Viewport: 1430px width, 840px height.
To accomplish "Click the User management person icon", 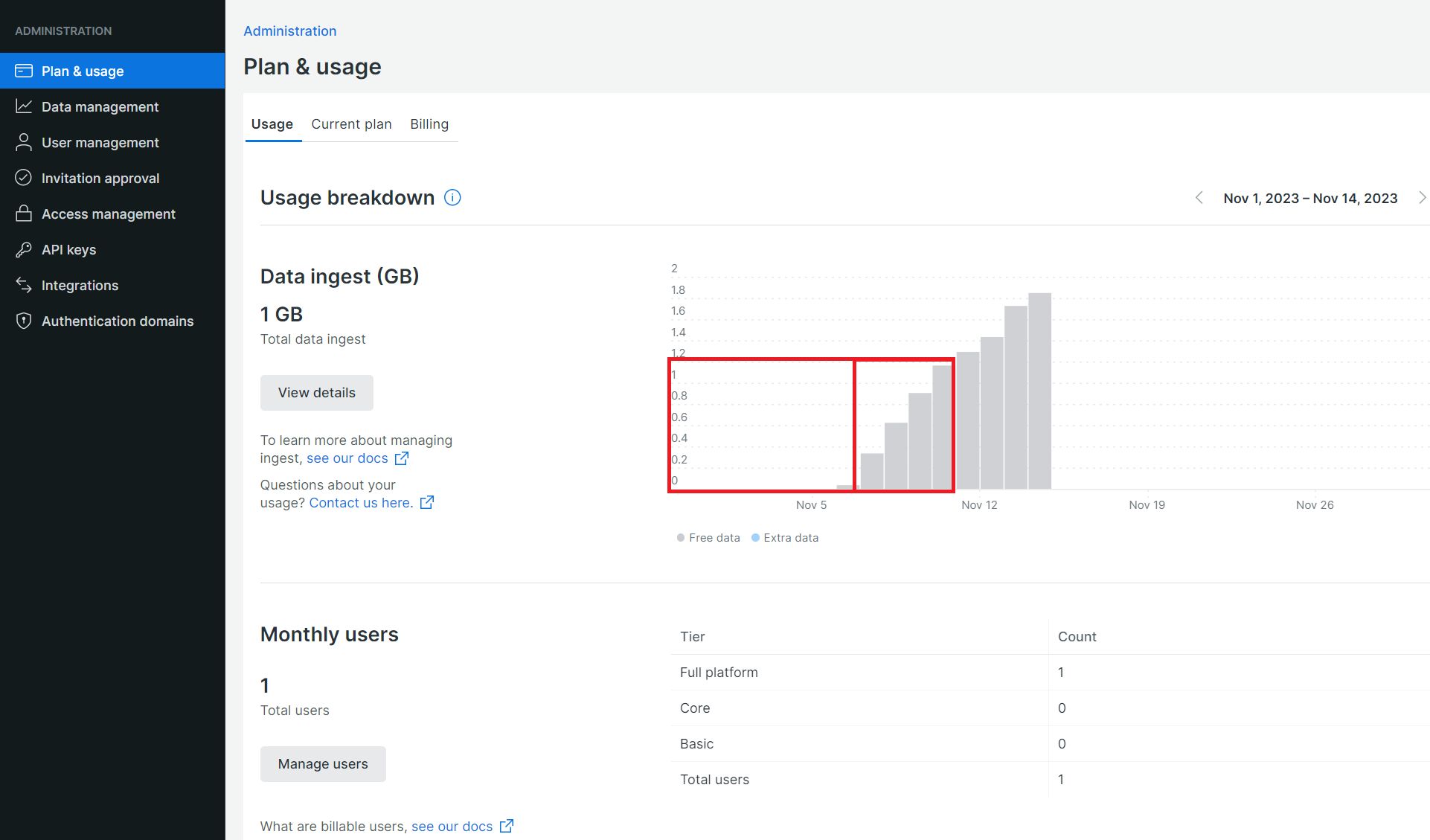I will click(x=24, y=142).
